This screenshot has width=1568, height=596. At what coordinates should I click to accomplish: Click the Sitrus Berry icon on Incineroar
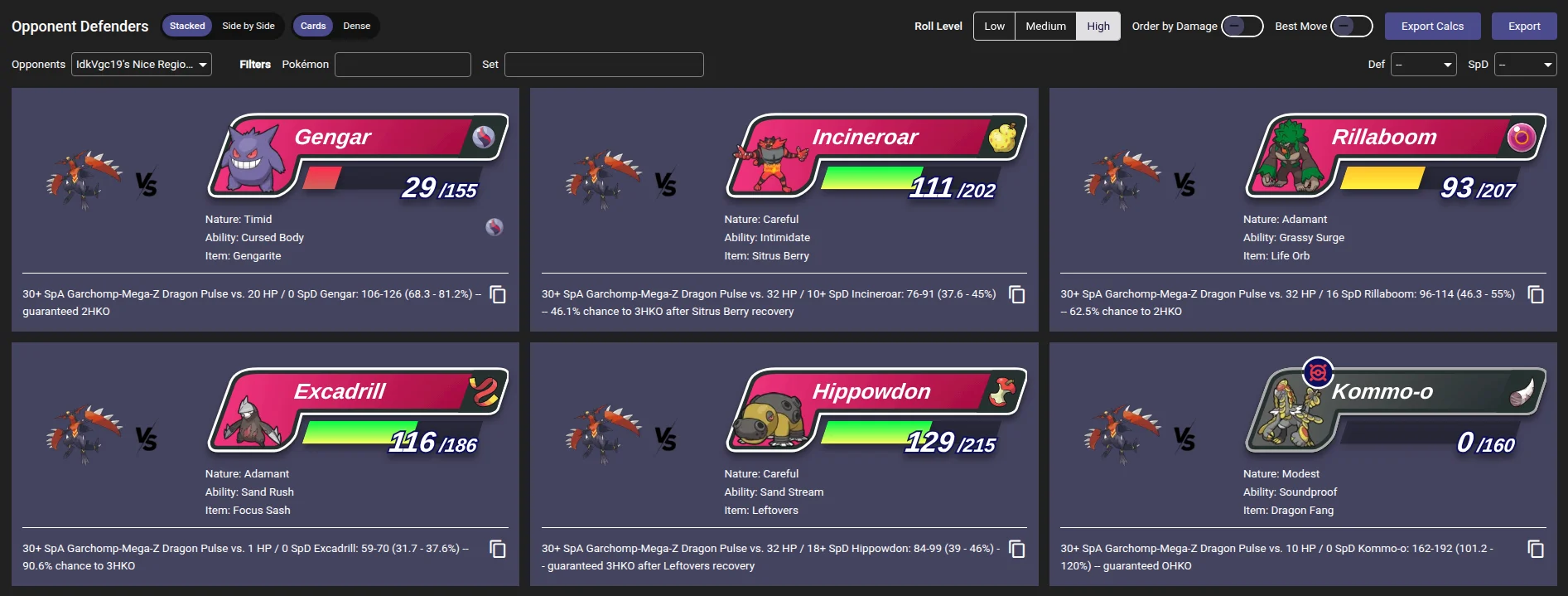coord(1002,137)
